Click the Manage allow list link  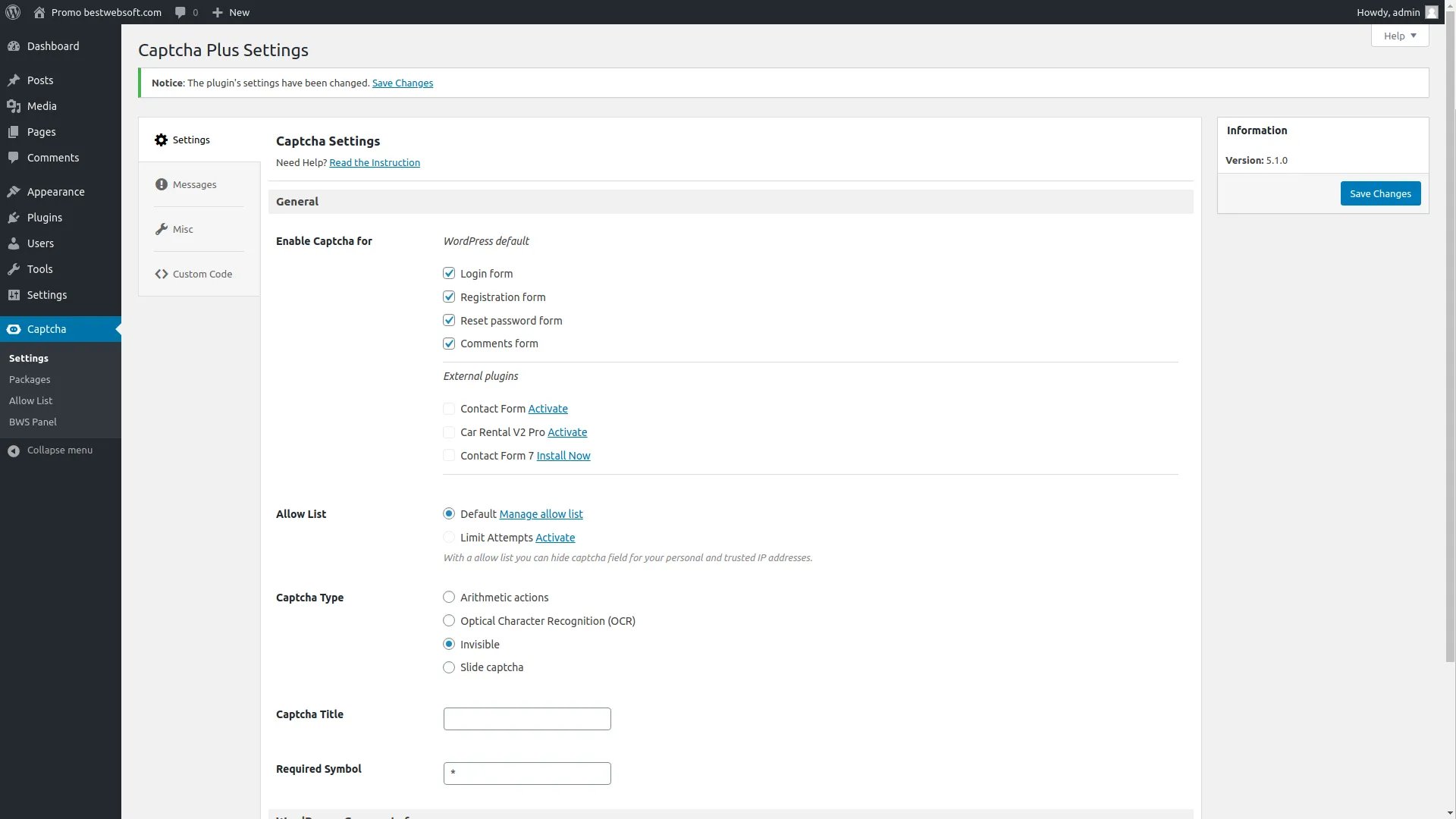tap(541, 513)
